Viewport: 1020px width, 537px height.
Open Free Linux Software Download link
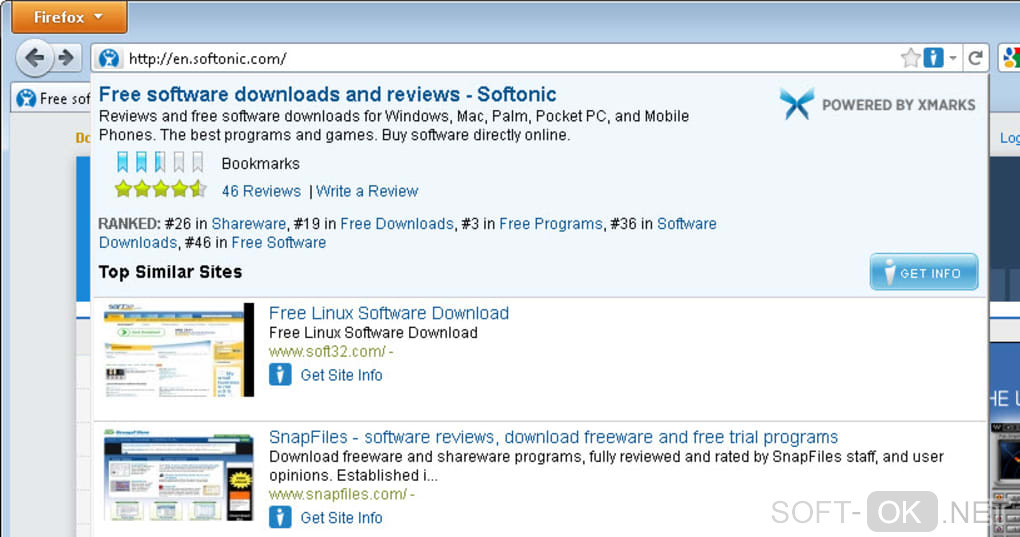389,313
